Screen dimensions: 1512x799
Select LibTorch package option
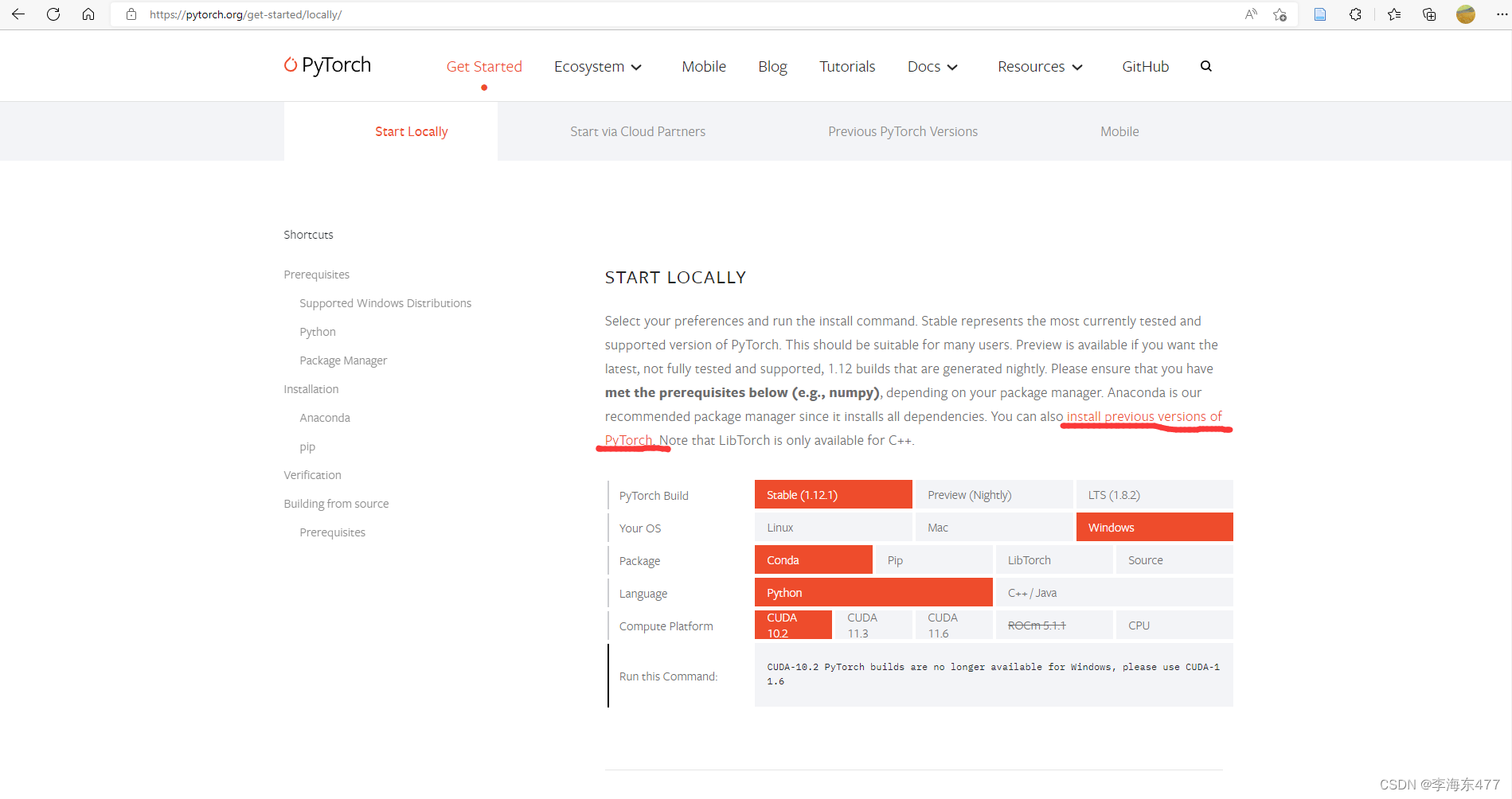pyautogui.click(x=1054, y=559)
